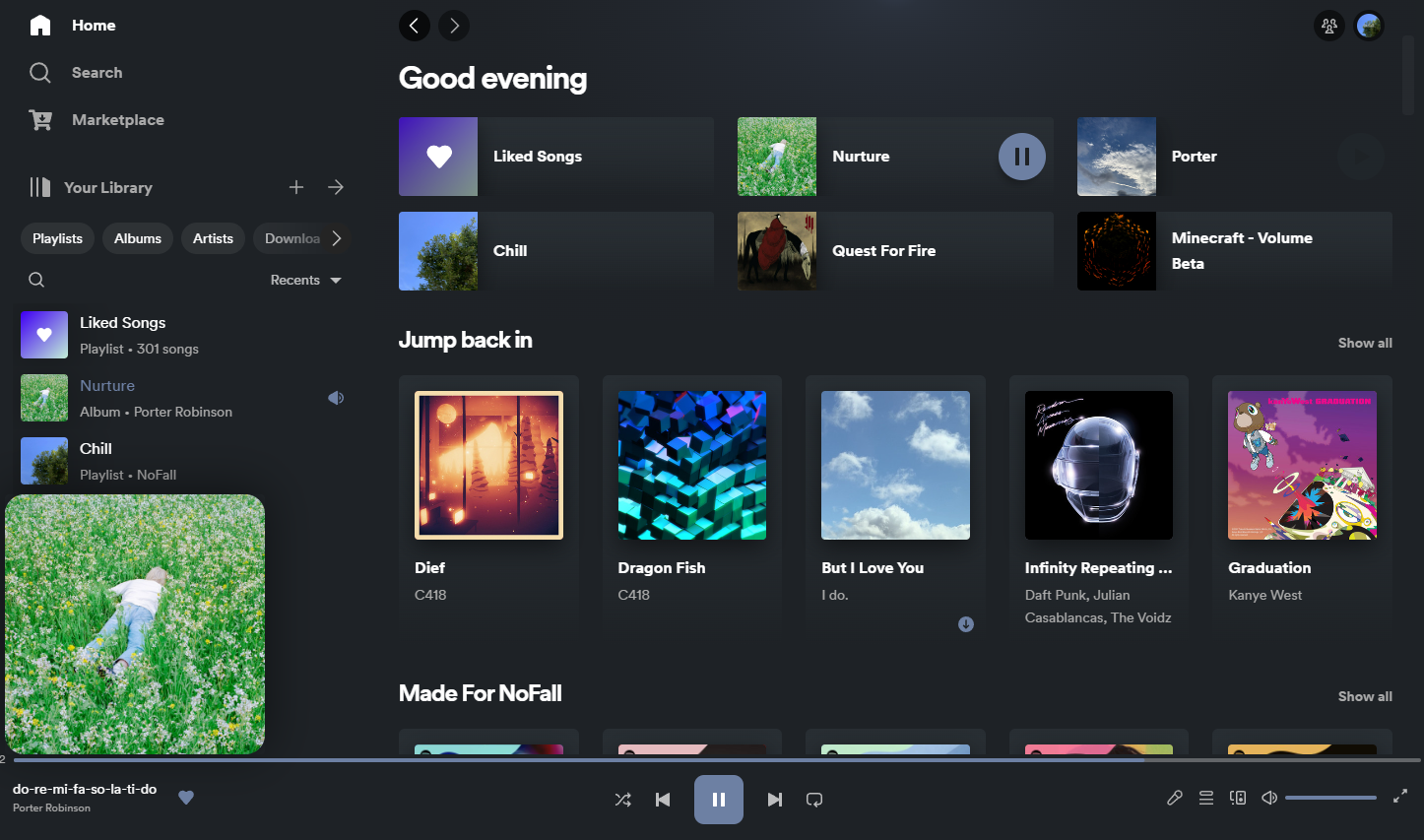Viewport: 1424px width, 840px height.
Task: Switch to the Artists filter
Action: click(x=213, y=237)
